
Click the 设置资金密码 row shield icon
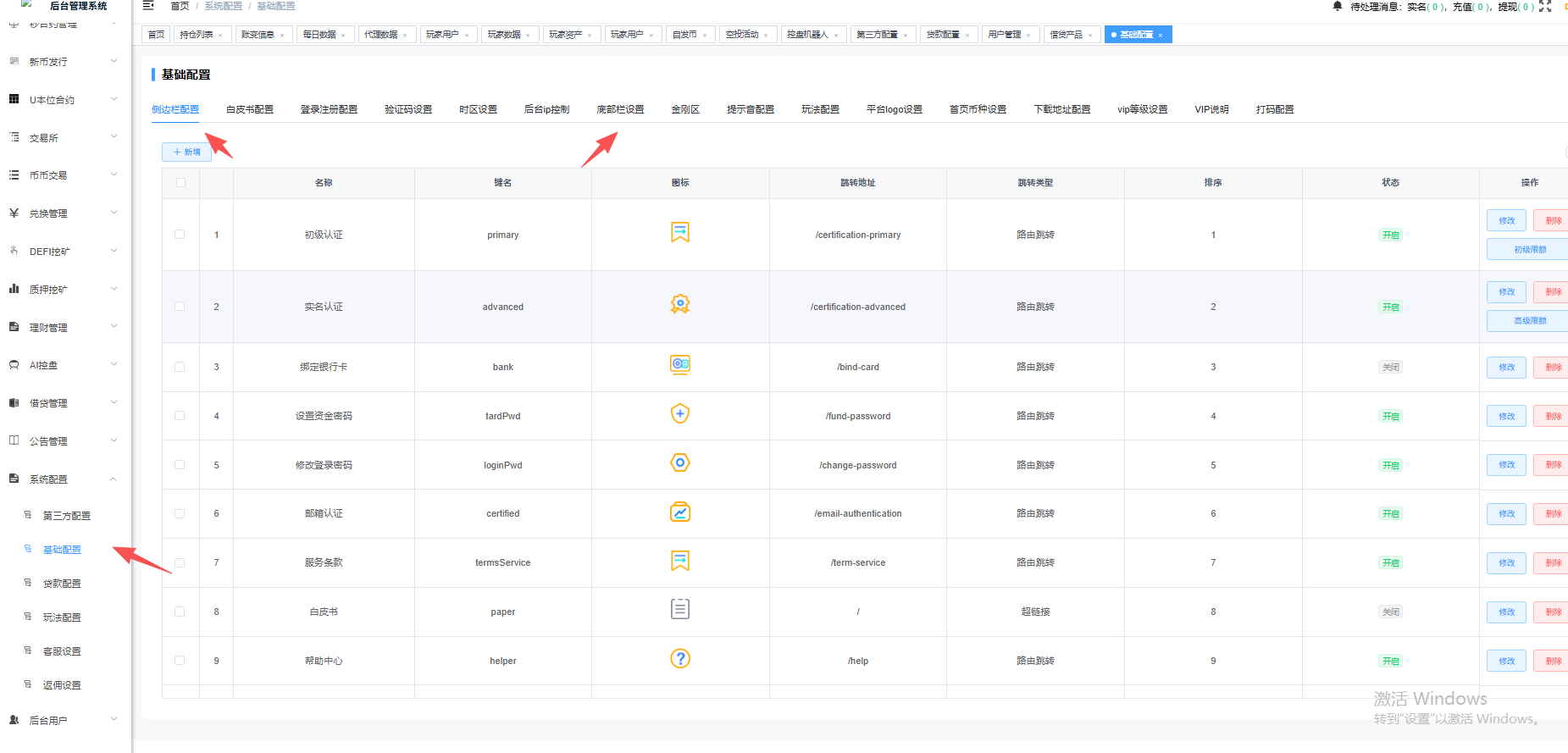tap(680, 413)
